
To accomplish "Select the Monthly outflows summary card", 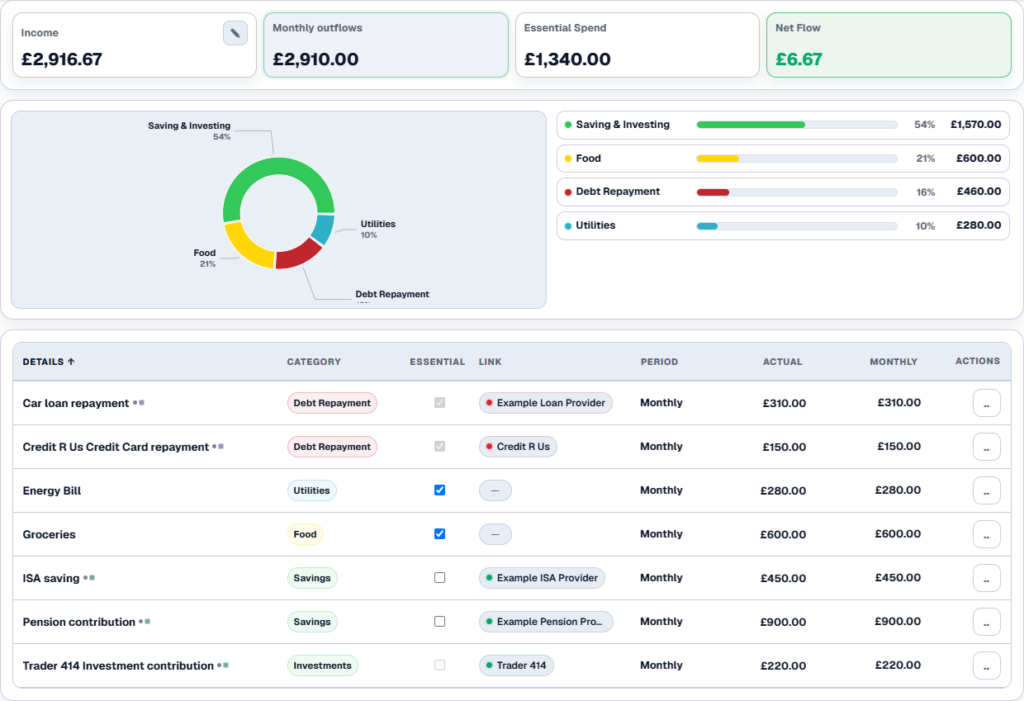I will tap(386, 45).
